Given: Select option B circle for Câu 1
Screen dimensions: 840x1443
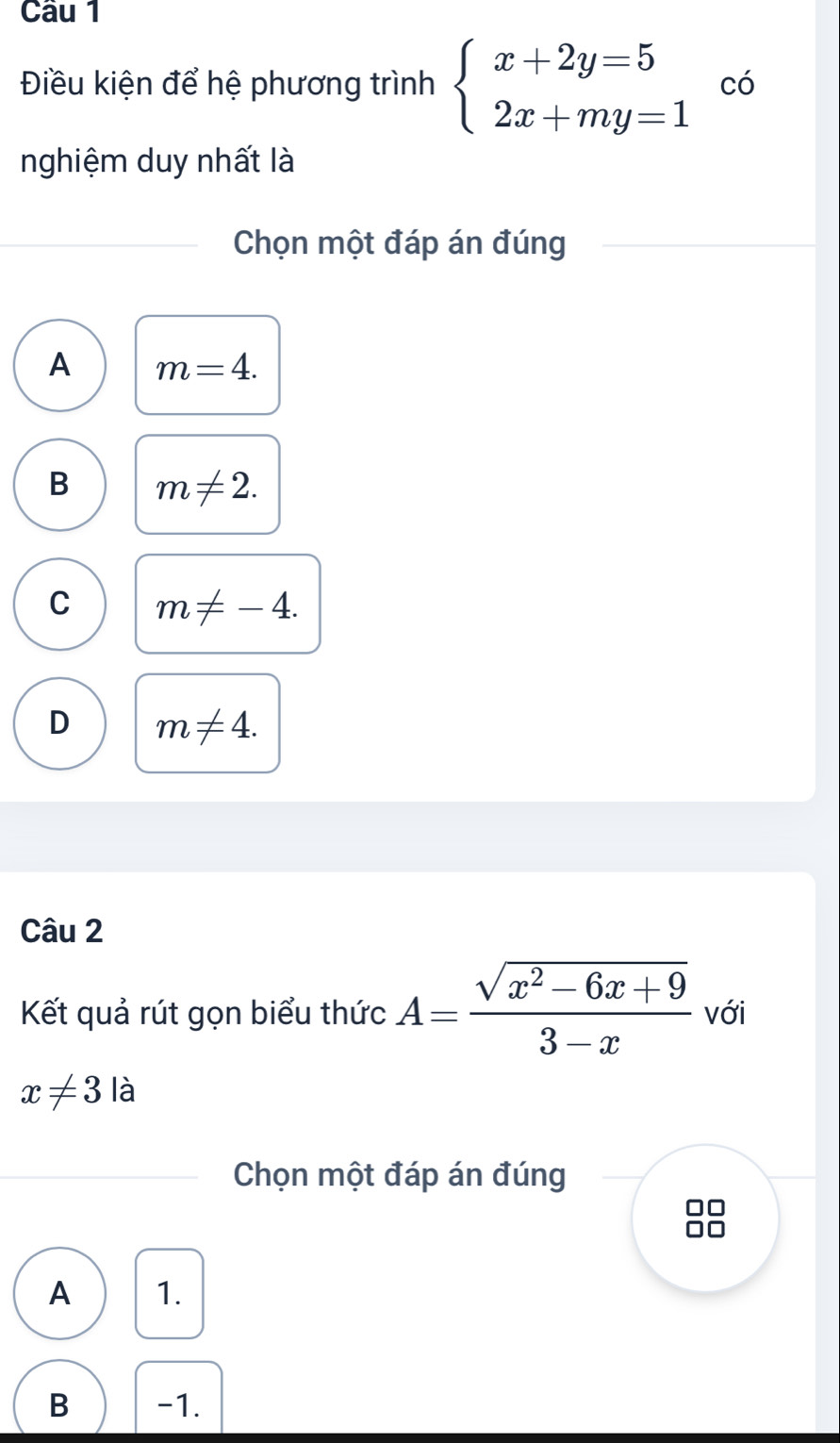Looking at the screenshot, I should click(60, 484).
